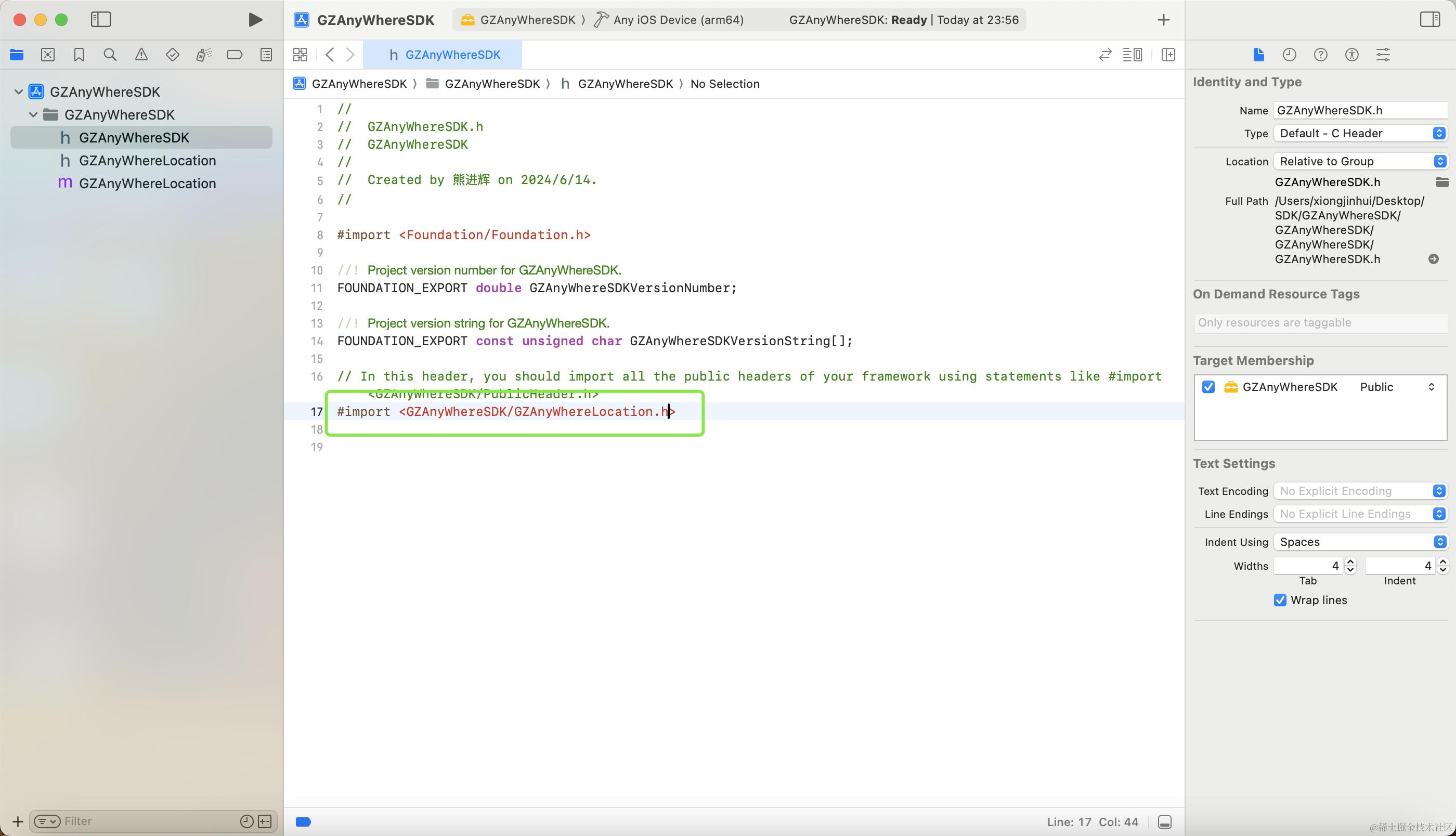Open the Find navigator magnifier icon

click(110, 55)
